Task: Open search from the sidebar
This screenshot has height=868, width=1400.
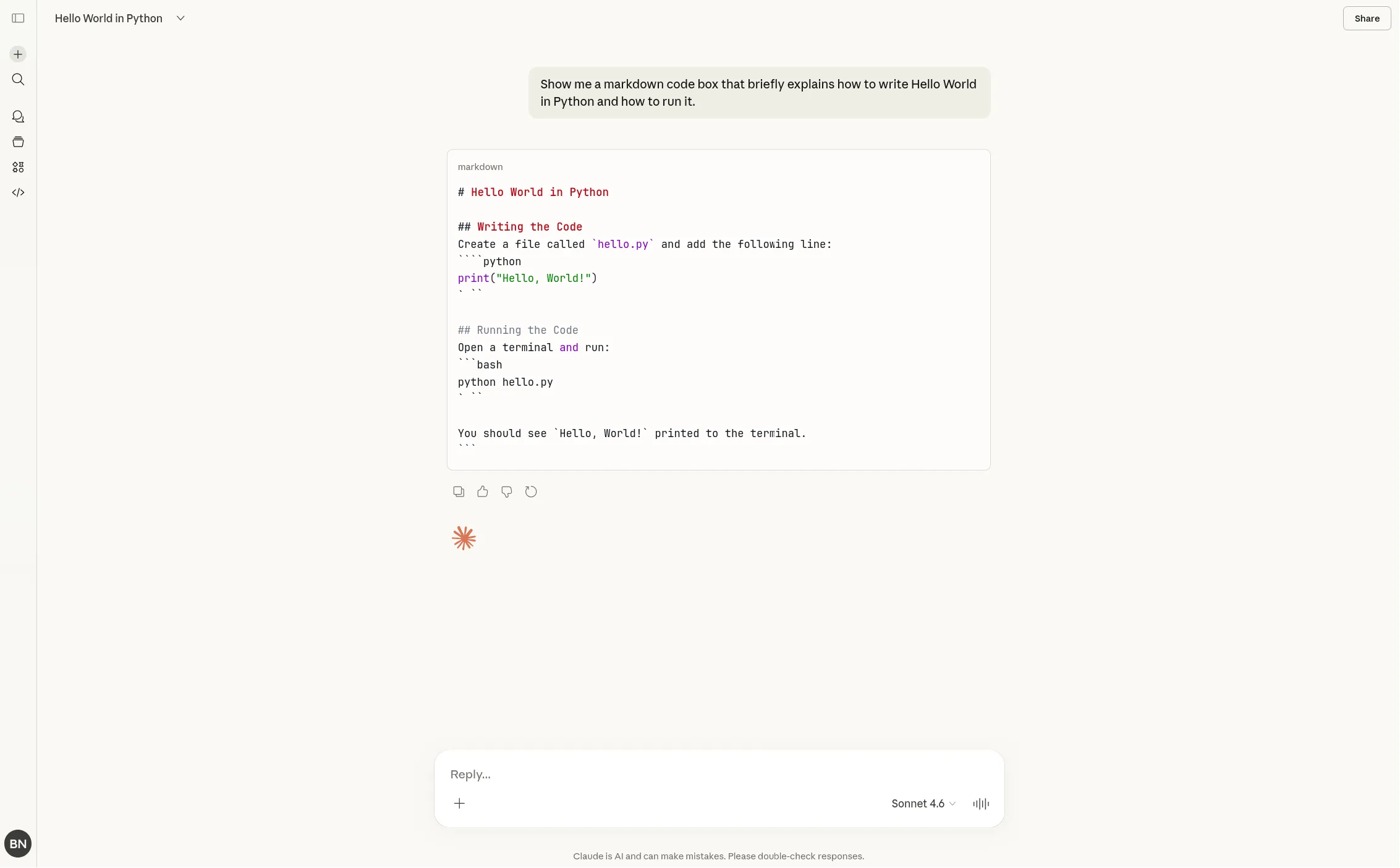Action: (17, 79)
